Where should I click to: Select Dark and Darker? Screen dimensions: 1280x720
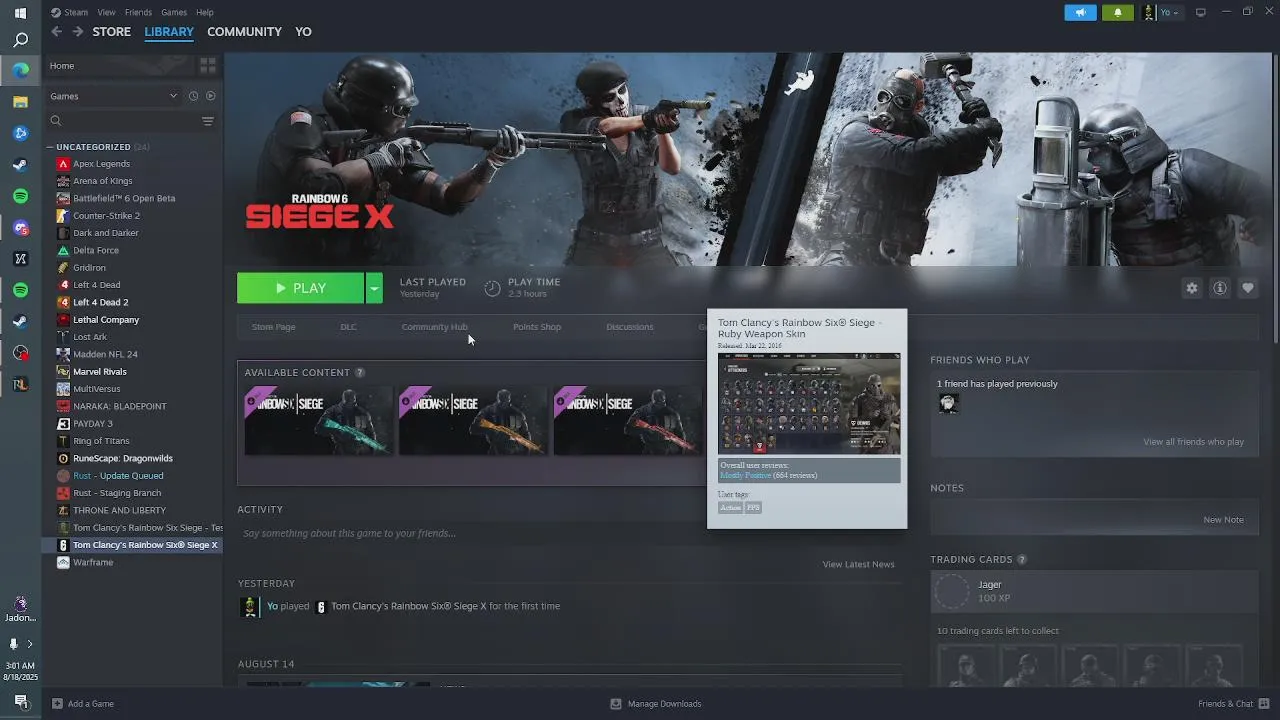[106, 233]
